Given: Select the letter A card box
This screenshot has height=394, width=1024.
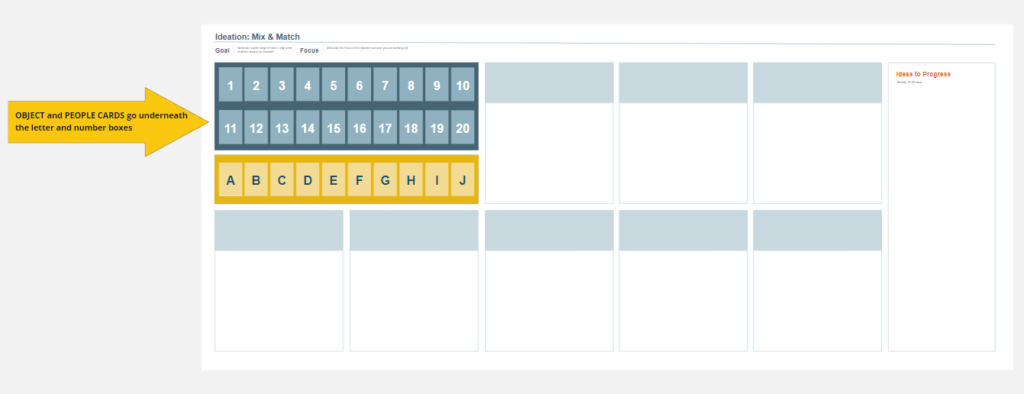Looking at the screenshot, I should click(231, 180).
